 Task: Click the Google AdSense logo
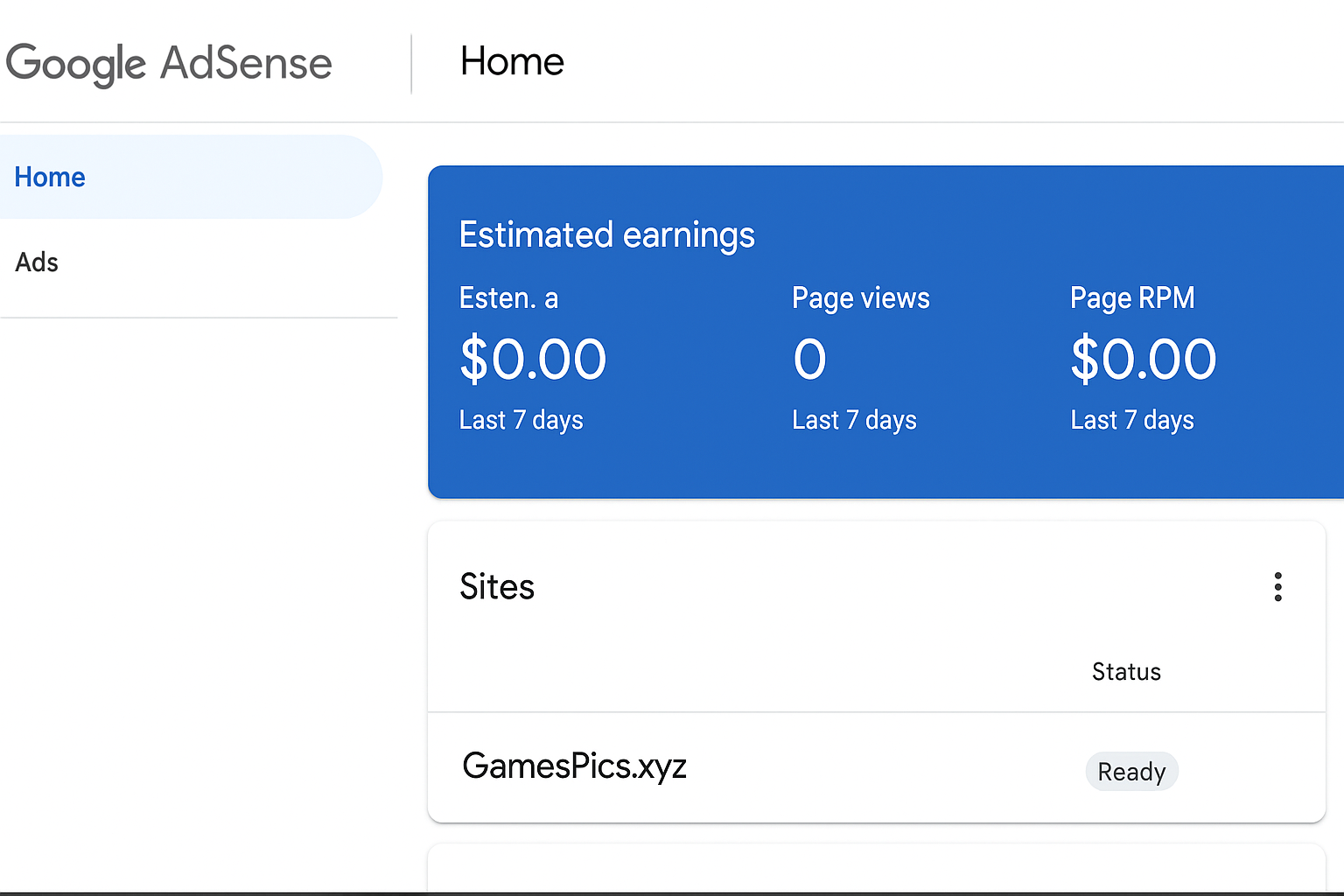click(x=169, y=64)
